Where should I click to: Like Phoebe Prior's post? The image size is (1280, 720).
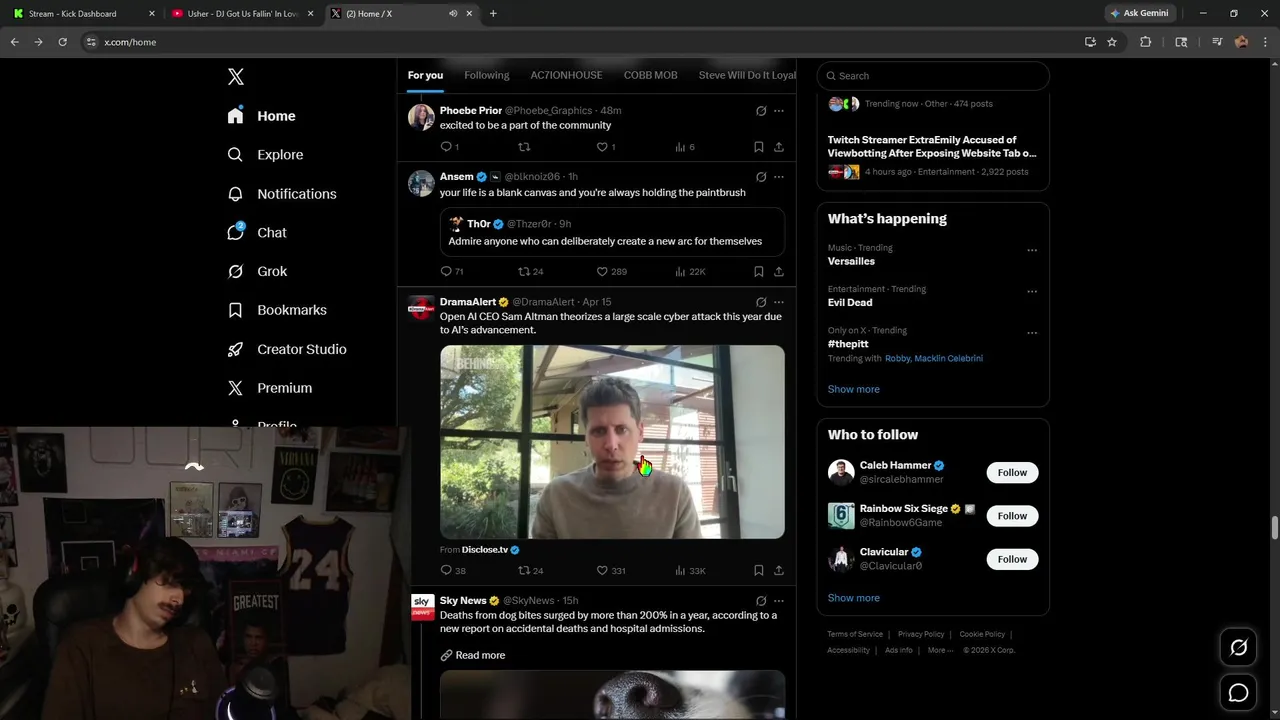[603, 147]
